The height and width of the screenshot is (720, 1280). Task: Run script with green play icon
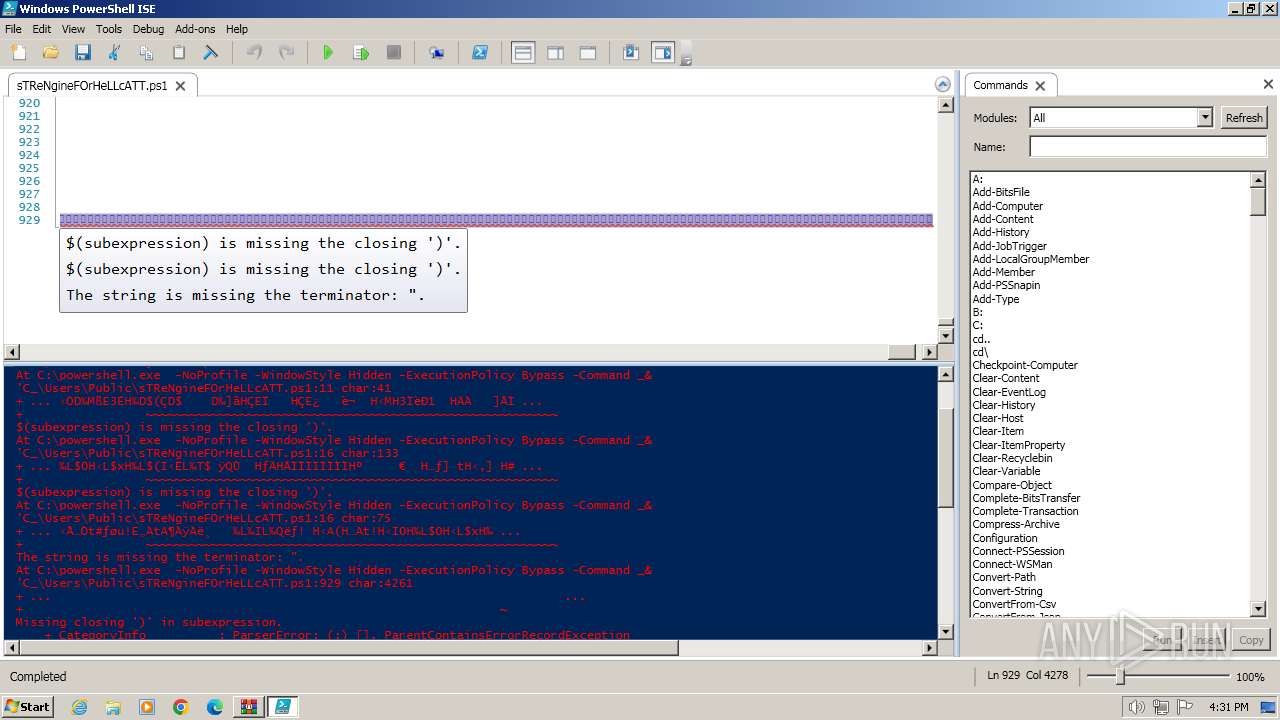pos(328,52)
